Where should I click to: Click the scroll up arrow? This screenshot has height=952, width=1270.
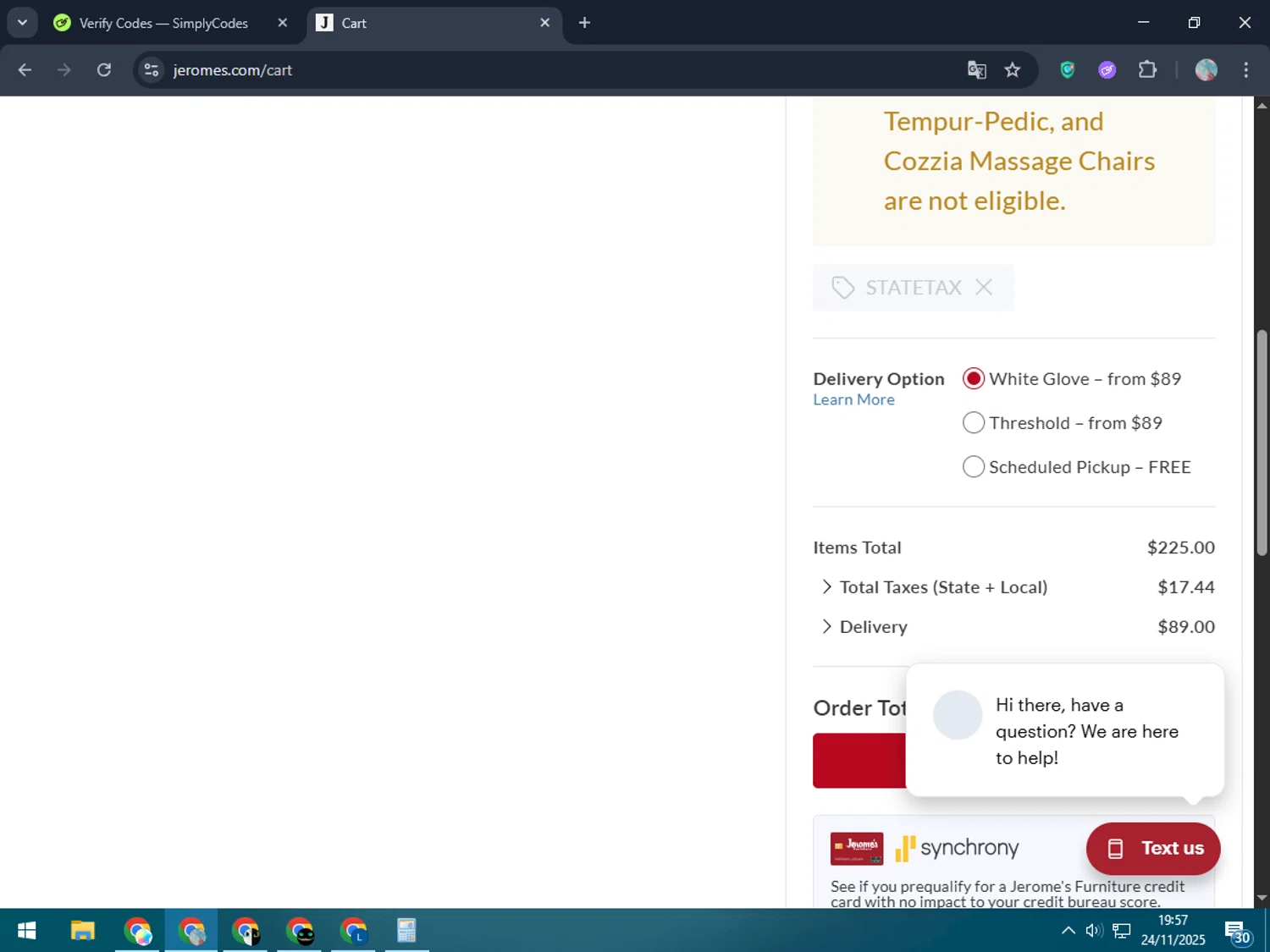pyautogui.click(x=1262, y=106)
